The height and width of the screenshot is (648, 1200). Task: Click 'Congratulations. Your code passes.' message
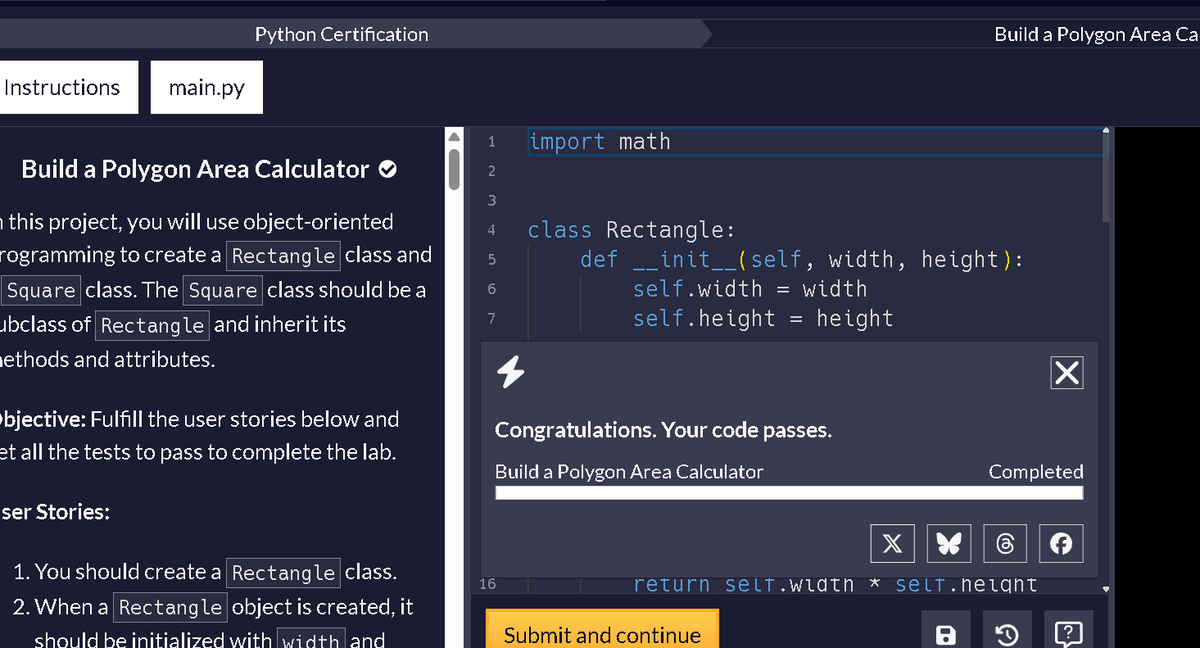tap(664, 430)
